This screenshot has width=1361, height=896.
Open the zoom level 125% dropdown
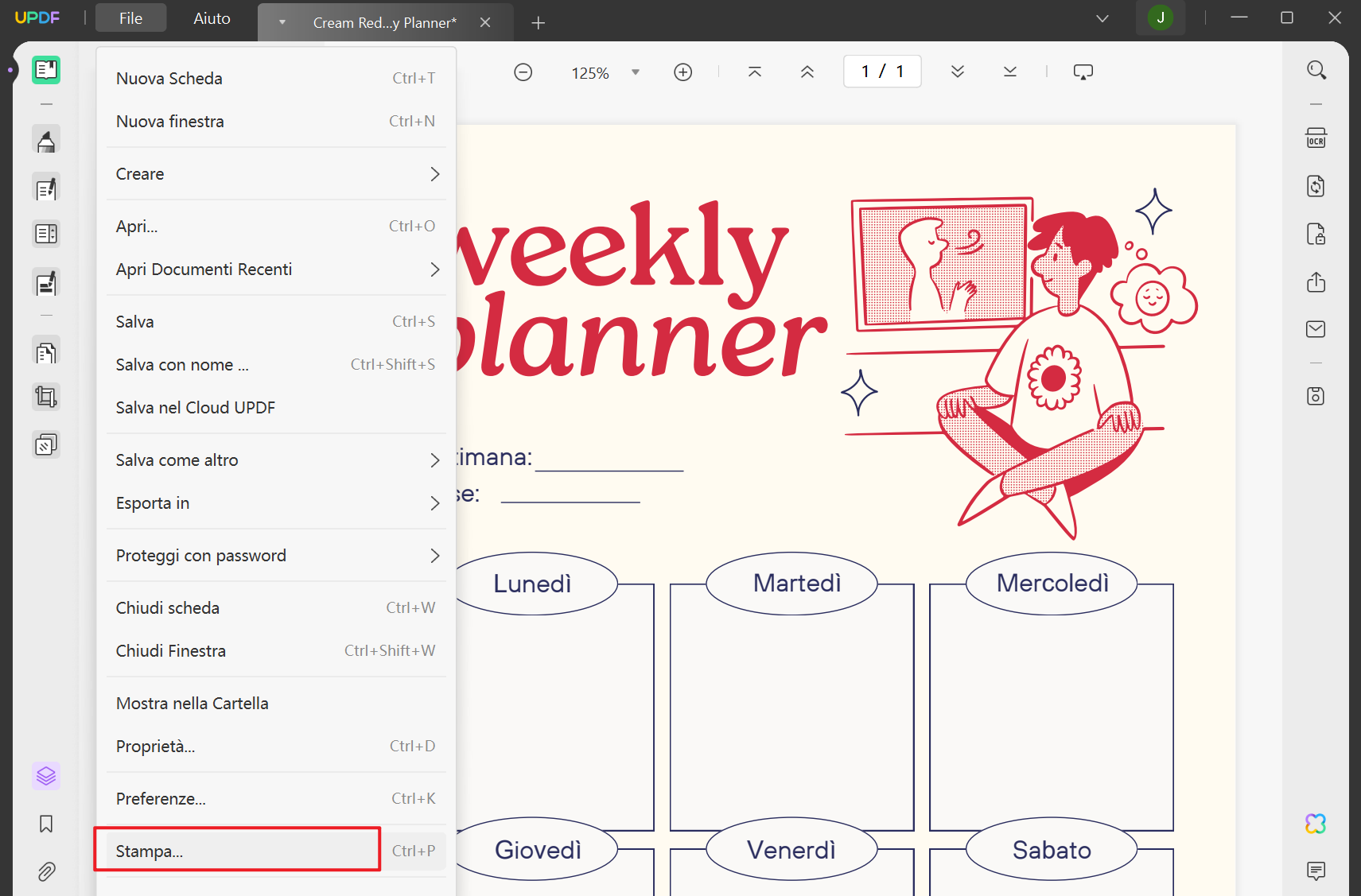click(x=636, y=72)
